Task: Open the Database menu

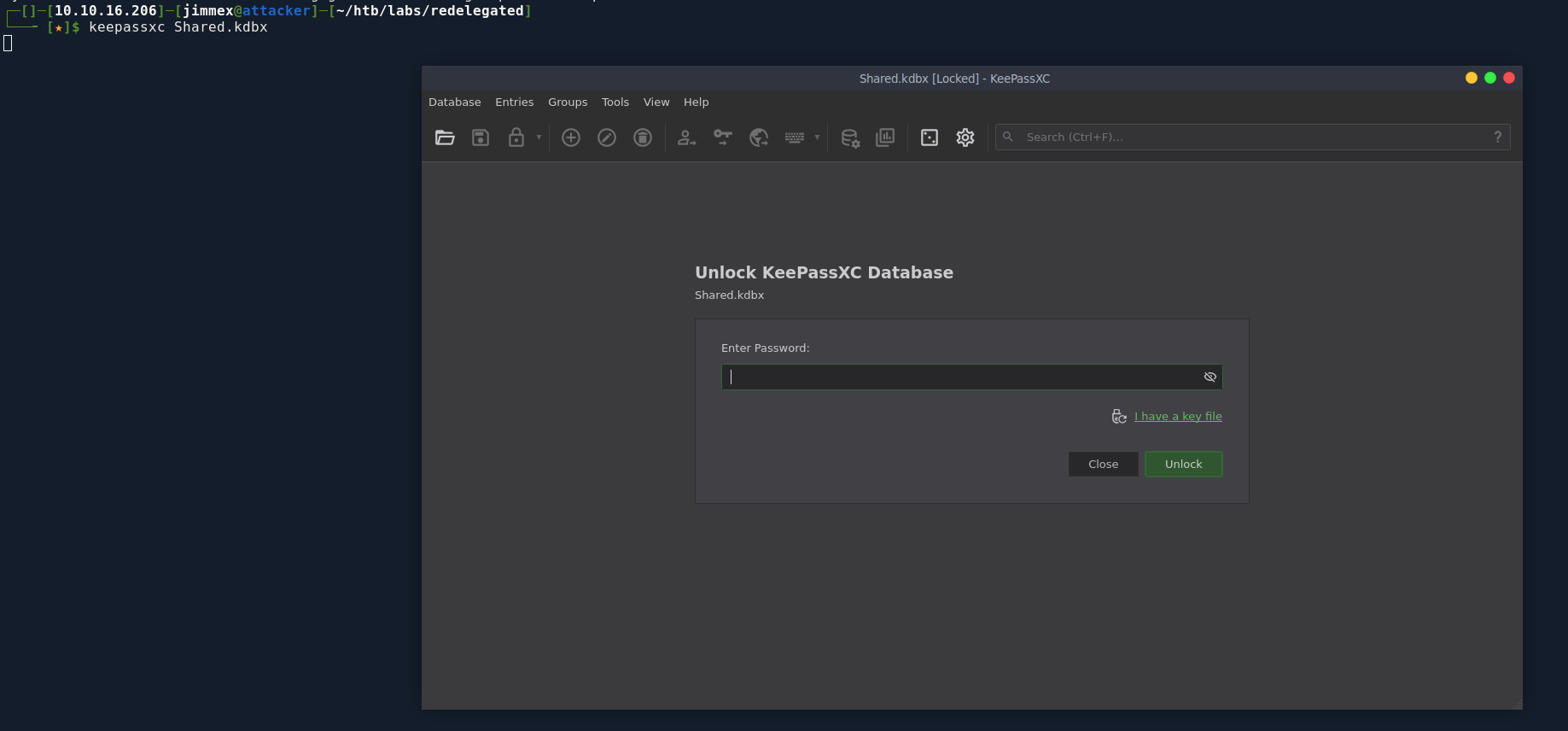Action: (455, 102)
